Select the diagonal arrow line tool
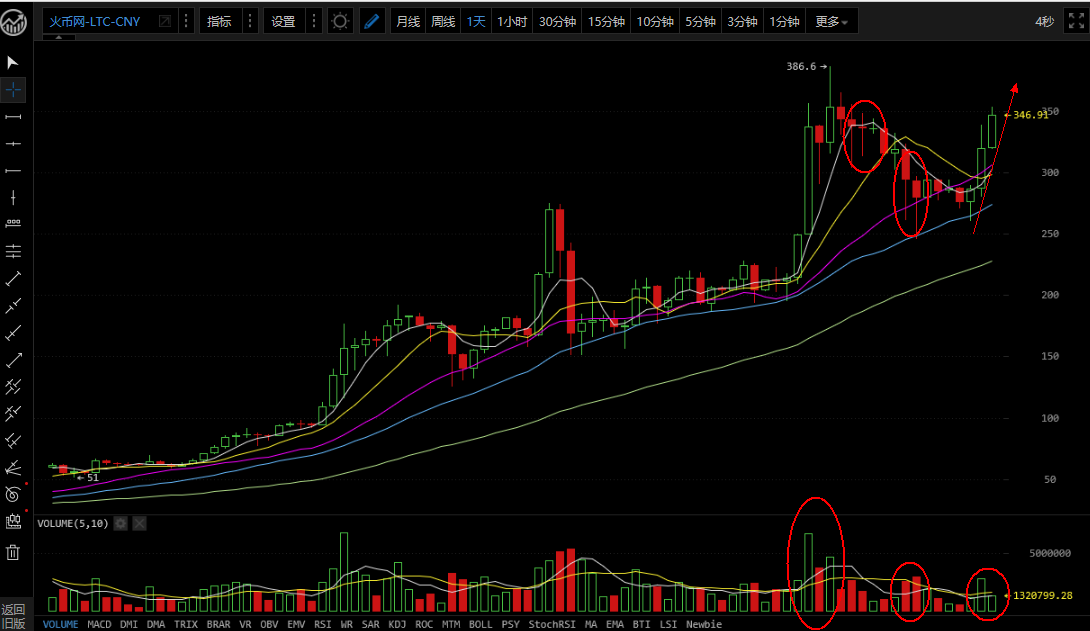The image size is (1090, 631). (13, 360)
